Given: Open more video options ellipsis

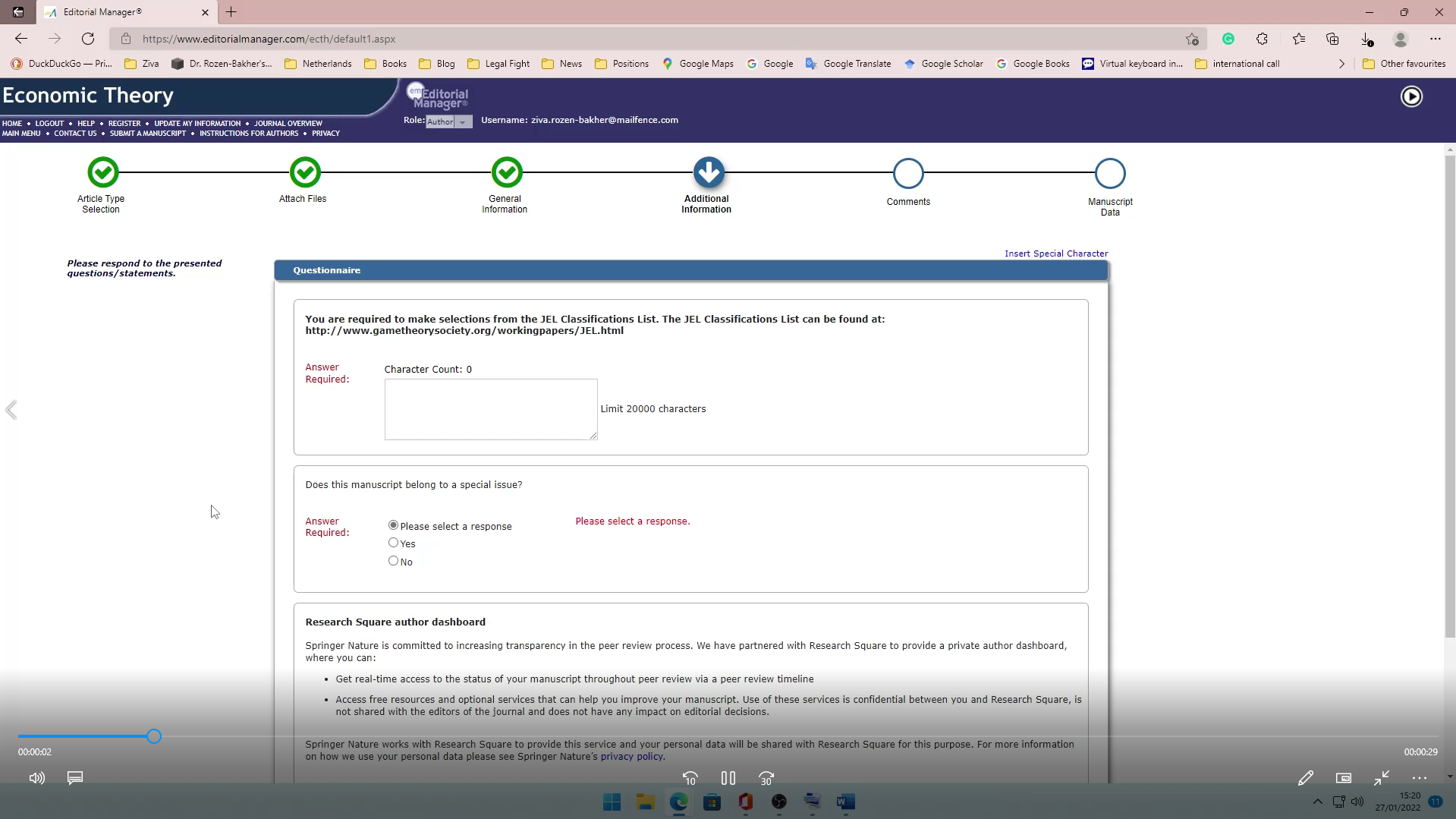Looking at the screenshot, I should (x=1420, y=778).
